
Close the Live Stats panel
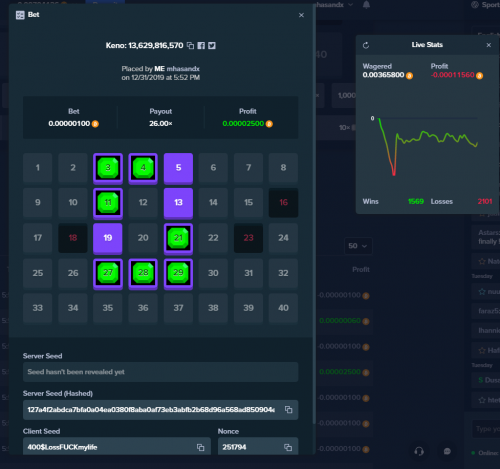[489, 45]
